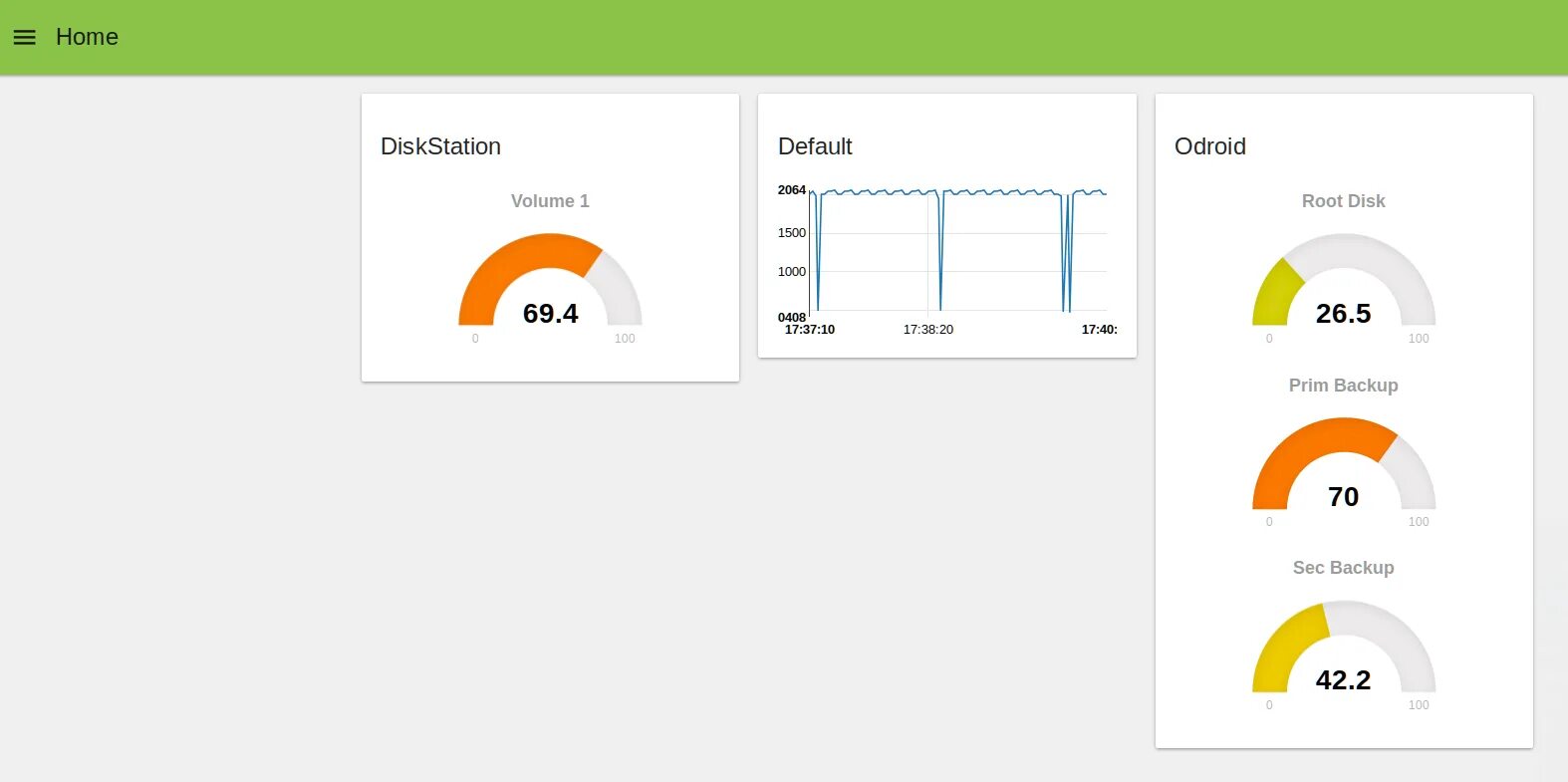The width and height of the screenshot is (1568, 782).
Task: Select the Sec Backup gauge label
Action: (1343, 568)
